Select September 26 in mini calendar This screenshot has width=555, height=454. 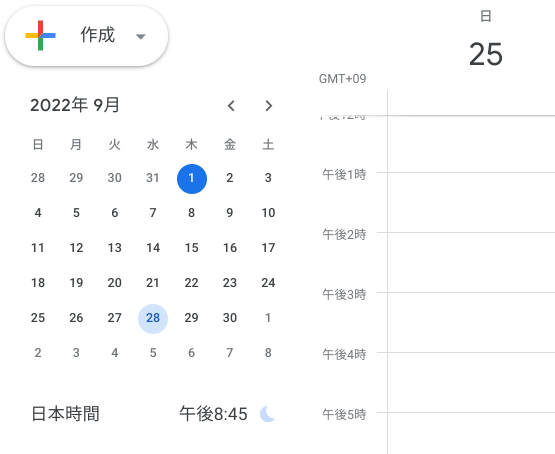click(x=76, y=318)
